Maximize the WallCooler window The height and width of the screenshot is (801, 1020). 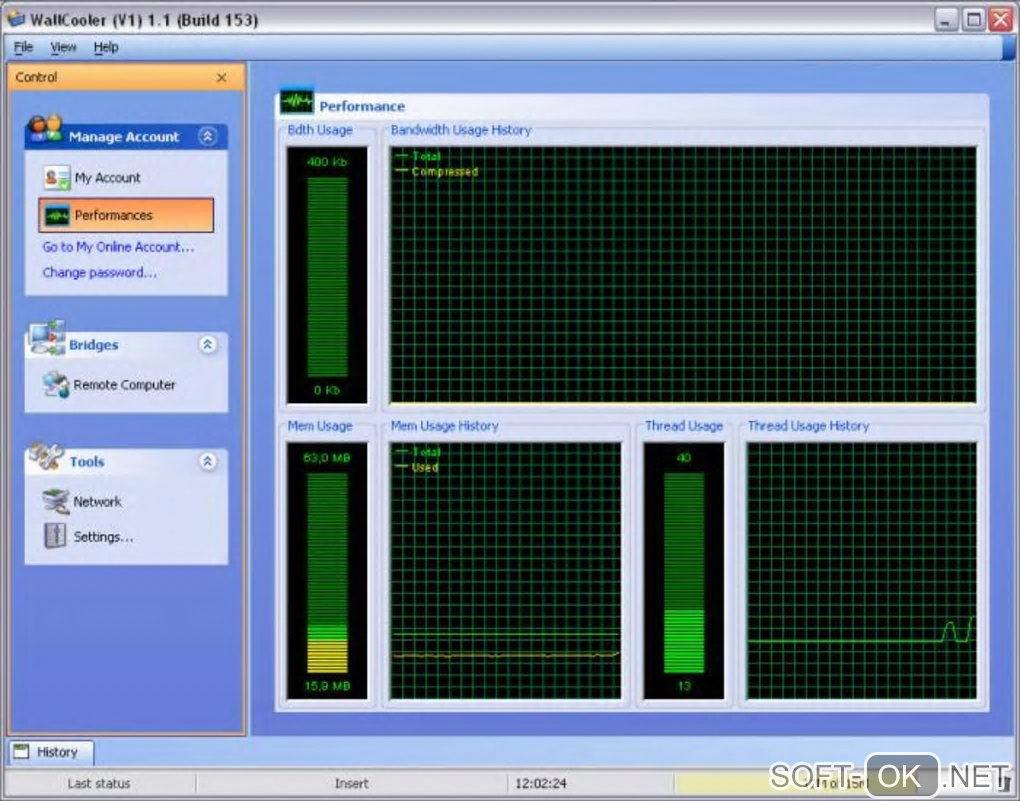tap(973, 20)
